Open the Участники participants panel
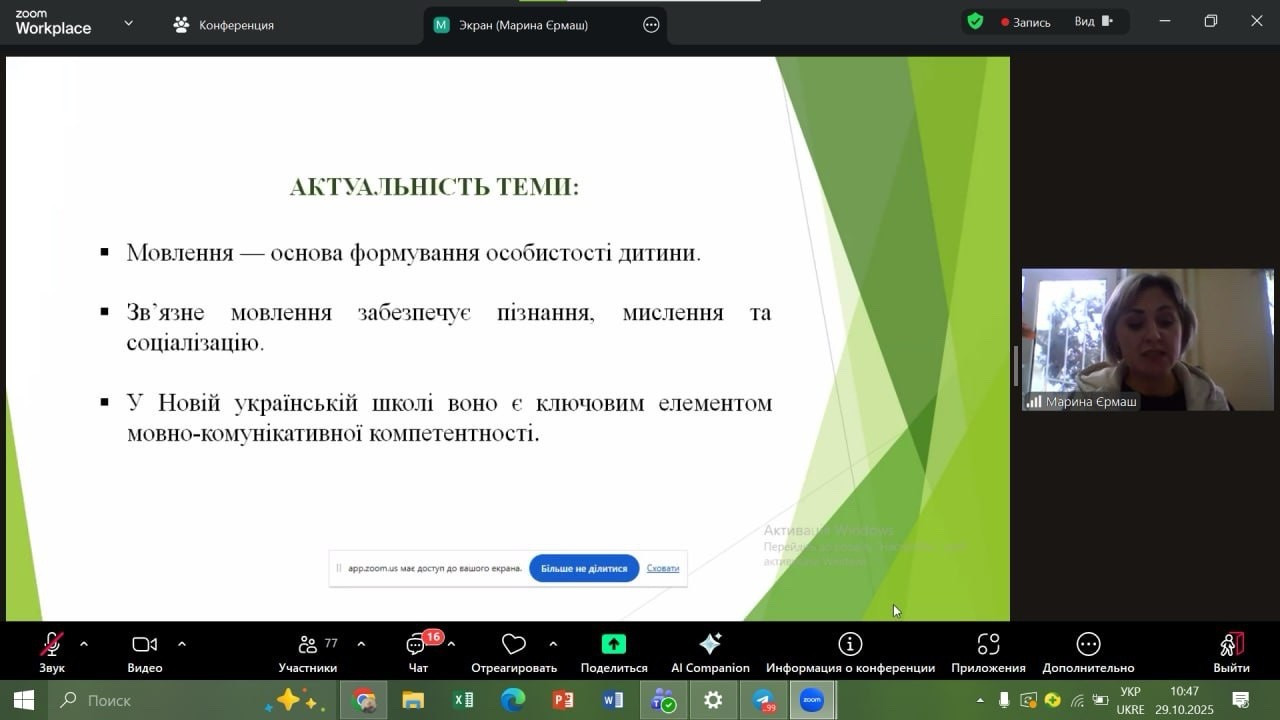Viewport: 1280px width, 720px height. click(308, 652)
